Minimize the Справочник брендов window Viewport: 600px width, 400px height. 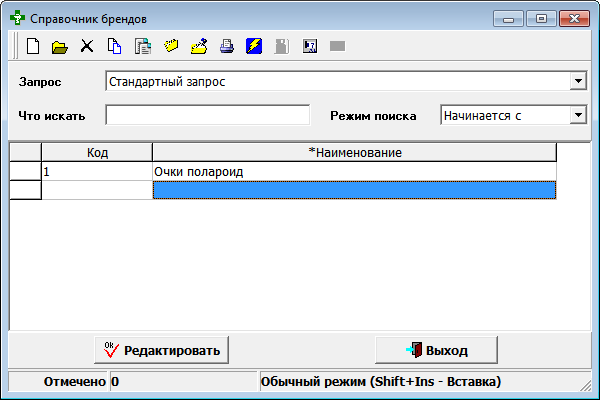click(508, 19)
